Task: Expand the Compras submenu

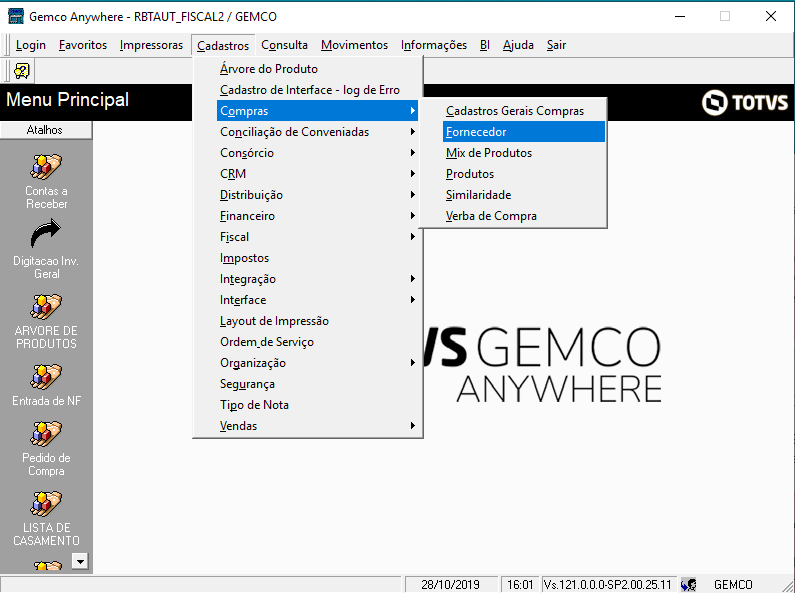Action: 317,111
